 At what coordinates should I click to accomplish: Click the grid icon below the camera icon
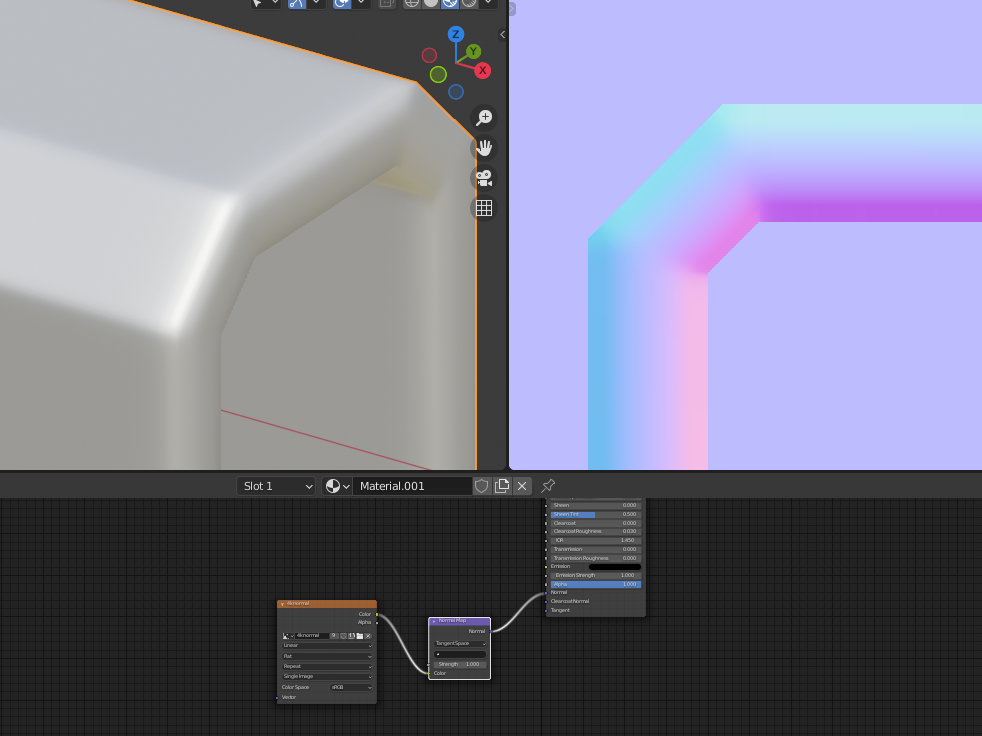coord(484,207)
